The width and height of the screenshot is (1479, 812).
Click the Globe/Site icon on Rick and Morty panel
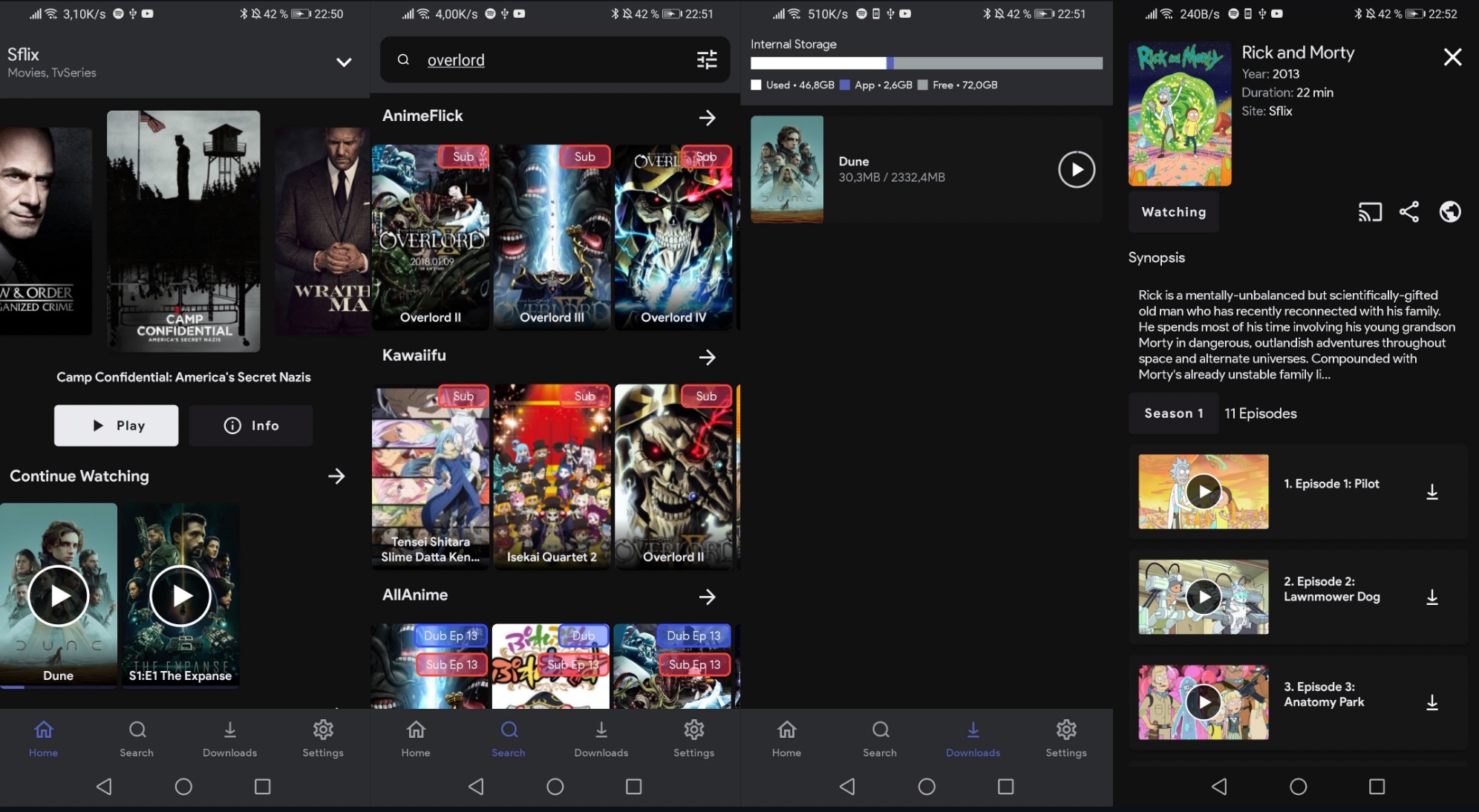click(x=1449, y=211)
